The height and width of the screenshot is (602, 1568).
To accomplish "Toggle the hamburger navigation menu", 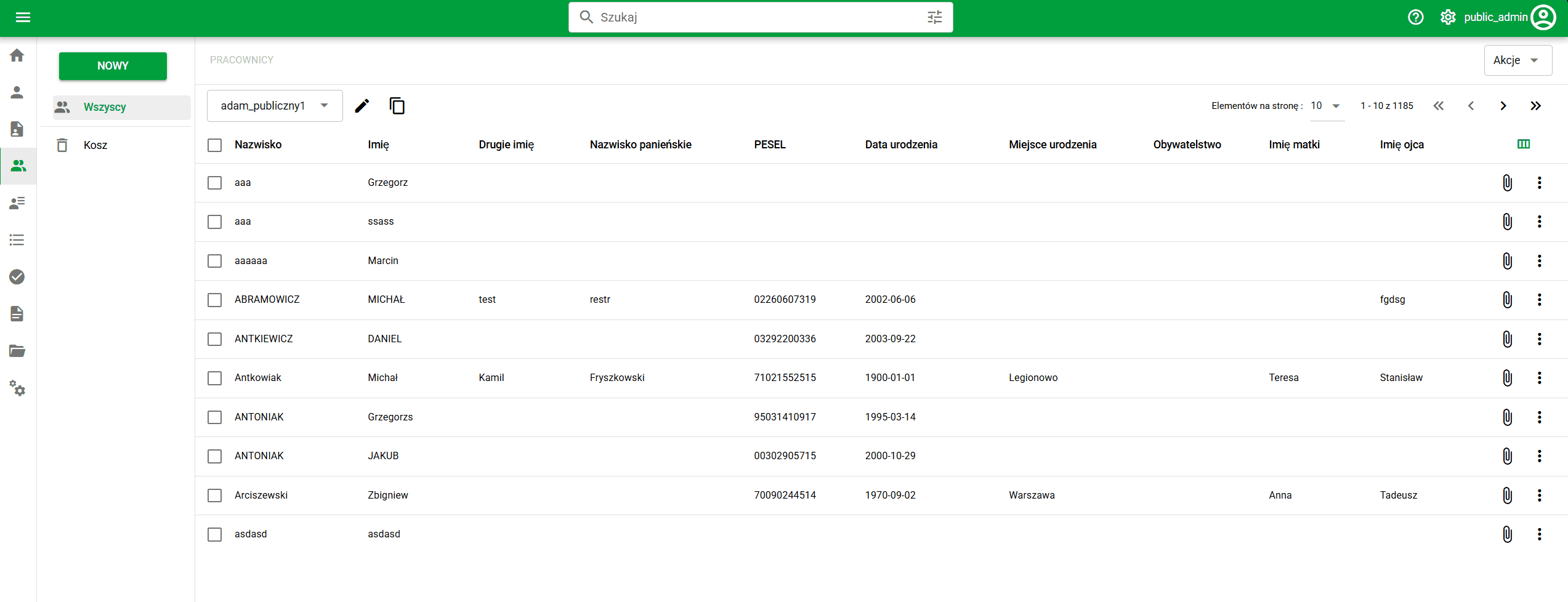I will (23, 17).
